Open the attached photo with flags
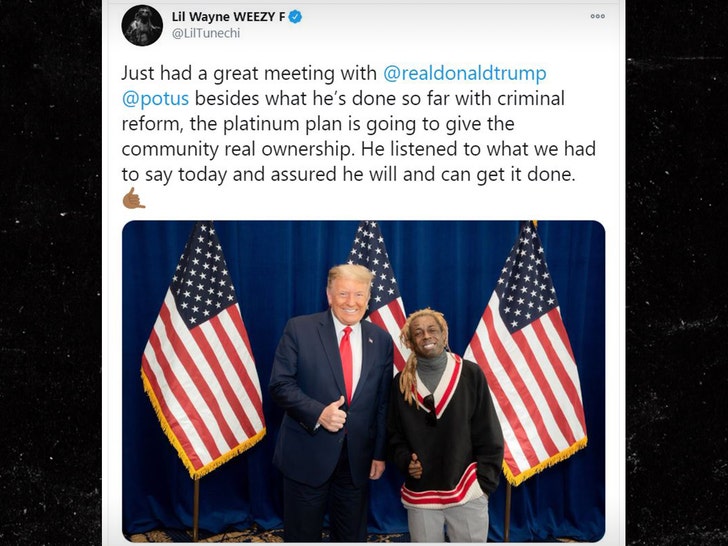728x546 pixels. coord(364,381)
